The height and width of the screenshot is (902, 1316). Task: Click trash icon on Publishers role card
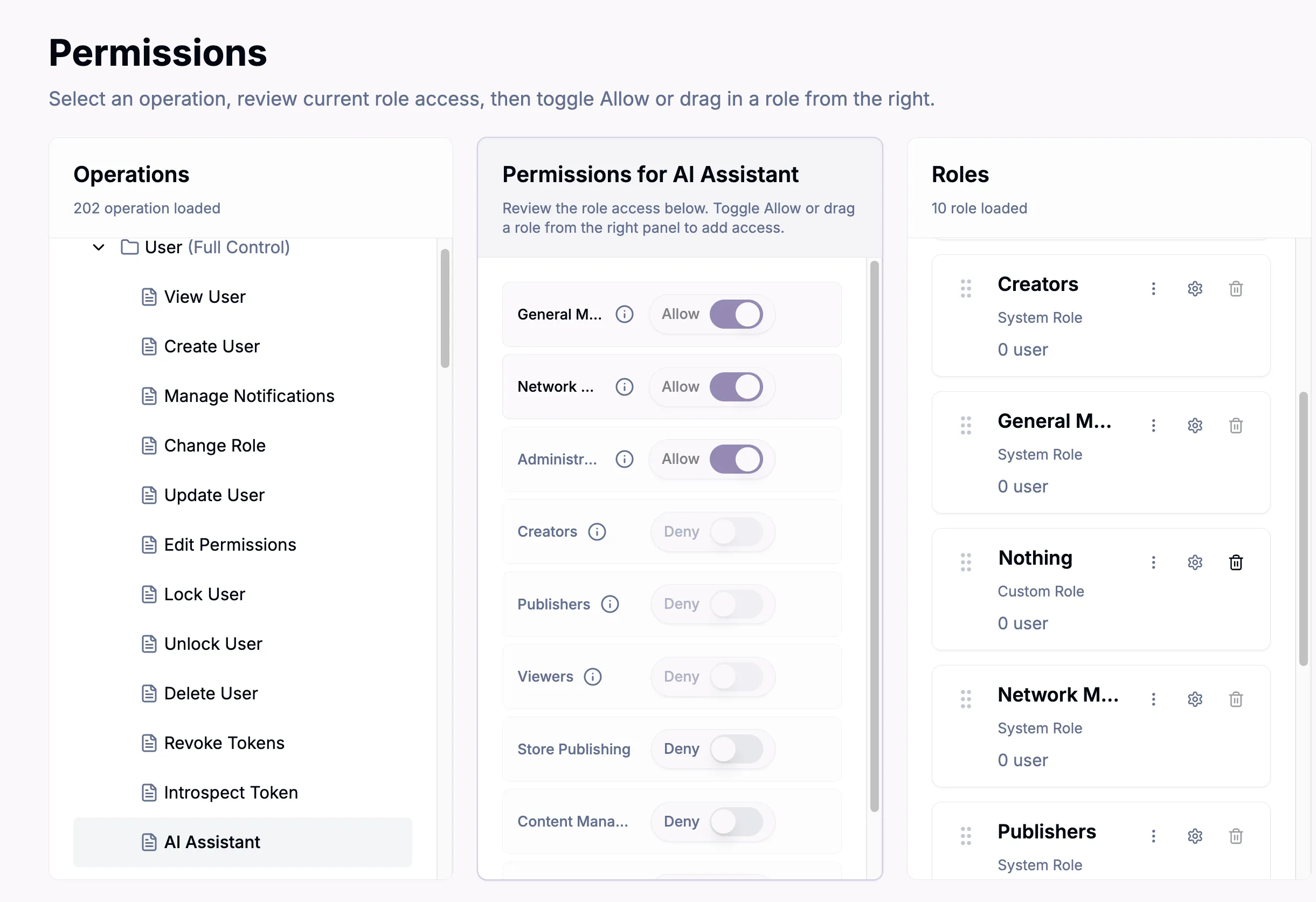coord(1236,836)
